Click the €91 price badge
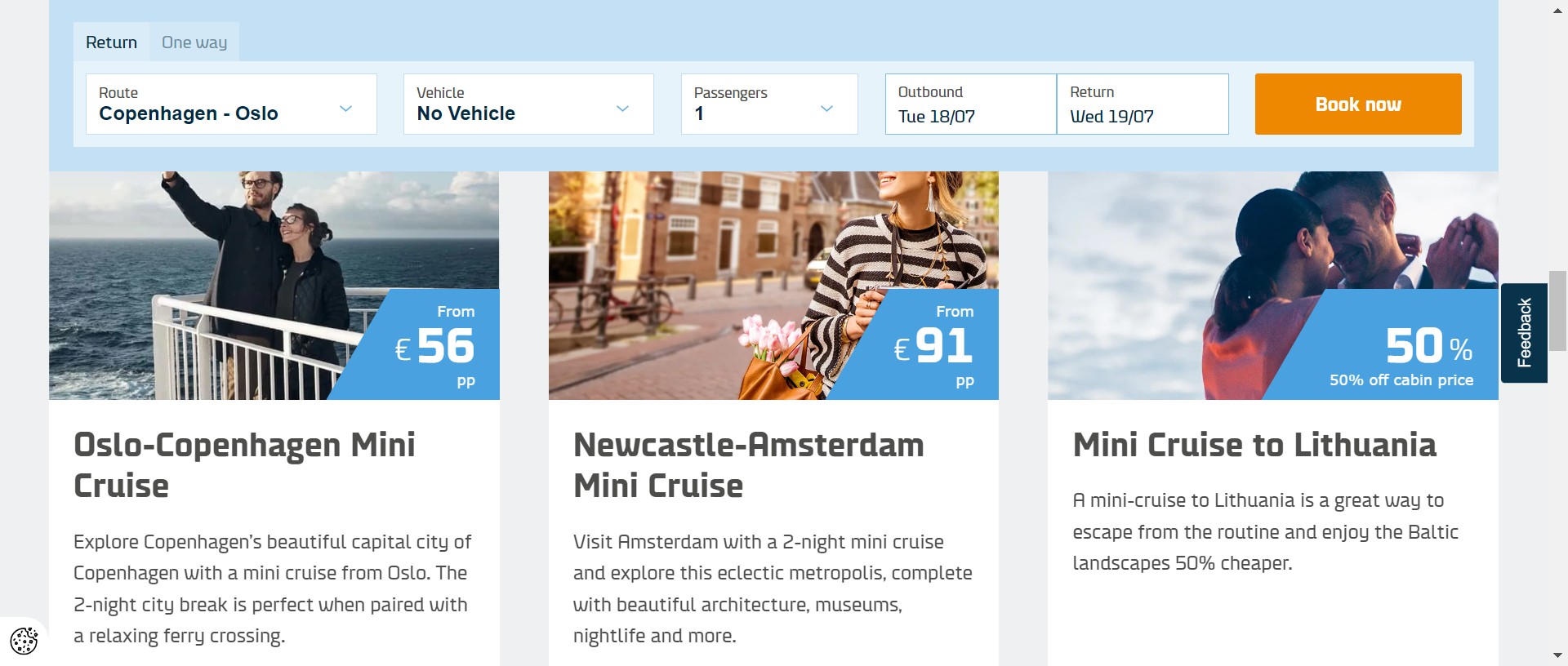This screenshot has height=666, width=1568. point(933,346)
